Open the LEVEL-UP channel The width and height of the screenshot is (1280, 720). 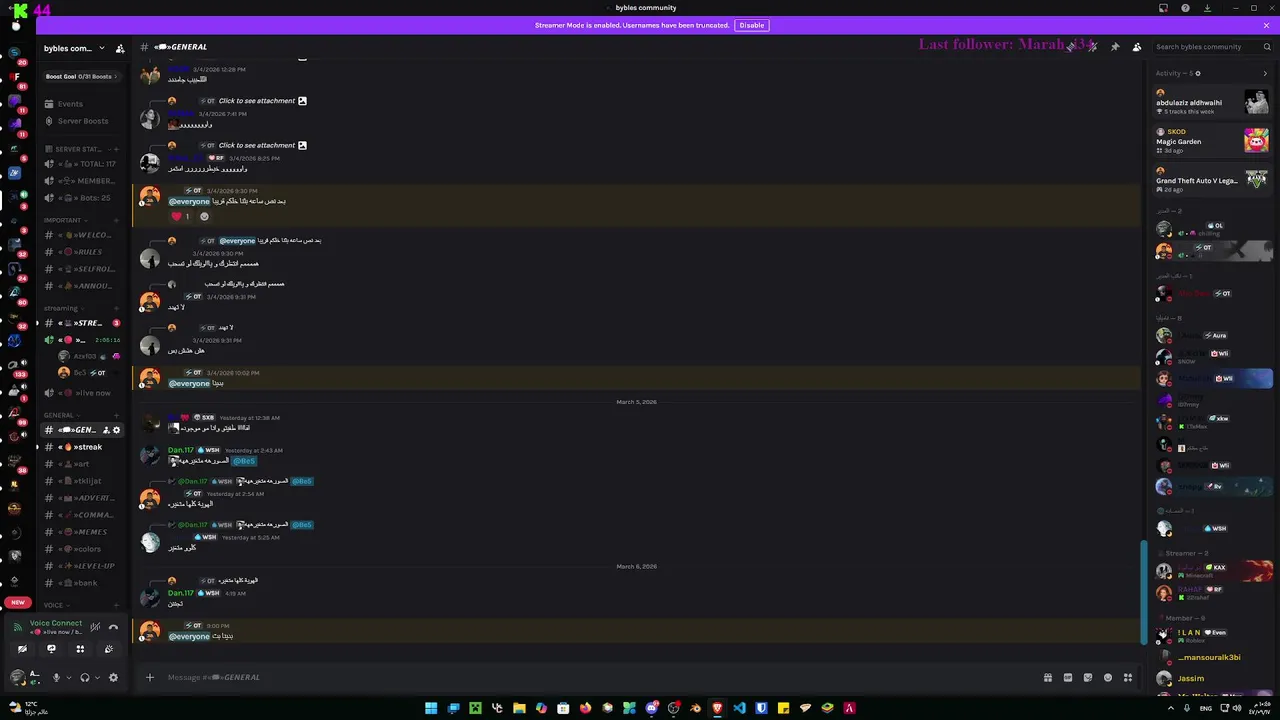[82, 566]
